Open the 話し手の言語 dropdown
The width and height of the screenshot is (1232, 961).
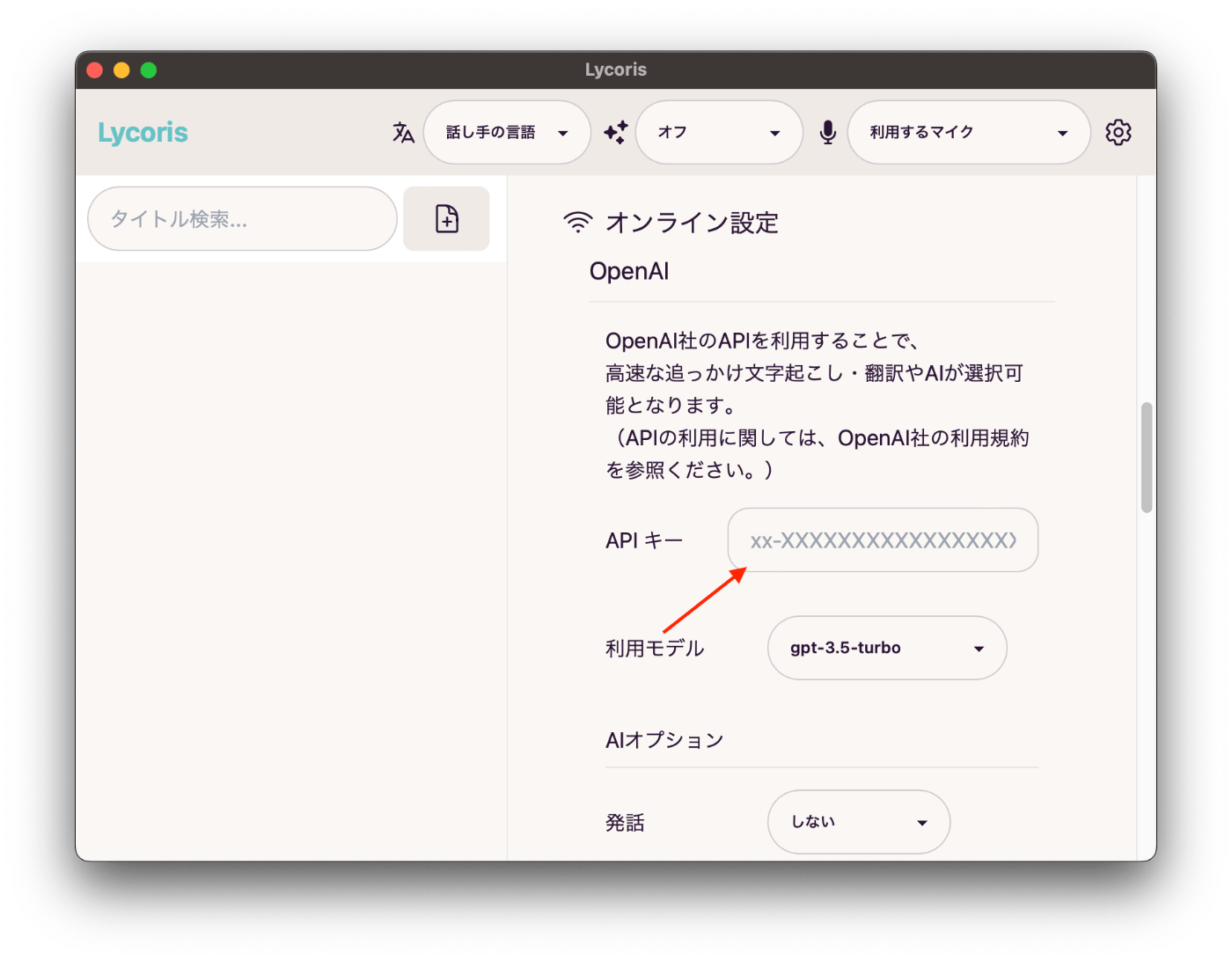click(x=507, y=132)
